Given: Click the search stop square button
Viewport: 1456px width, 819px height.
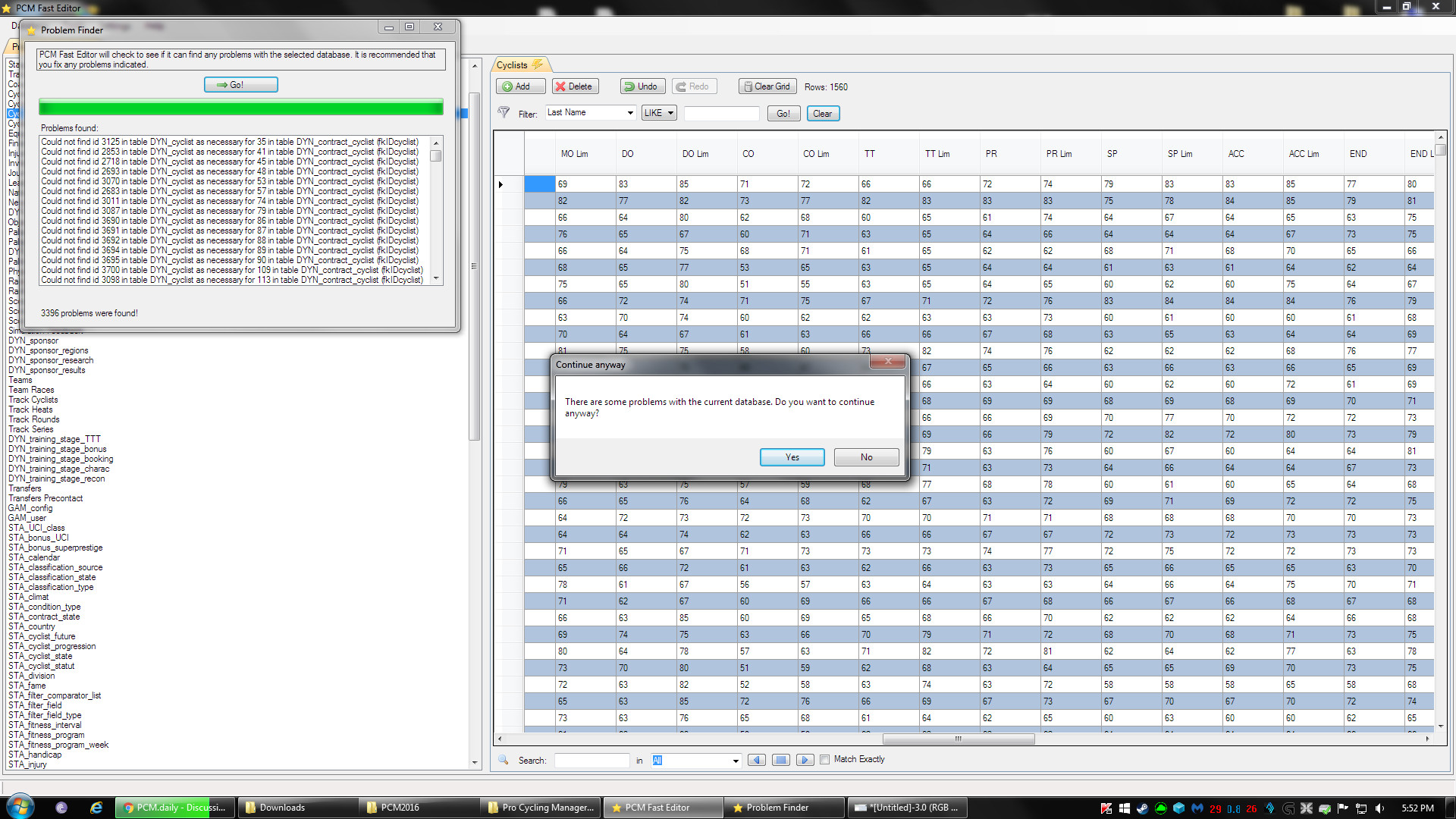Looking at the screenshot, I should [x=780, y=760].
